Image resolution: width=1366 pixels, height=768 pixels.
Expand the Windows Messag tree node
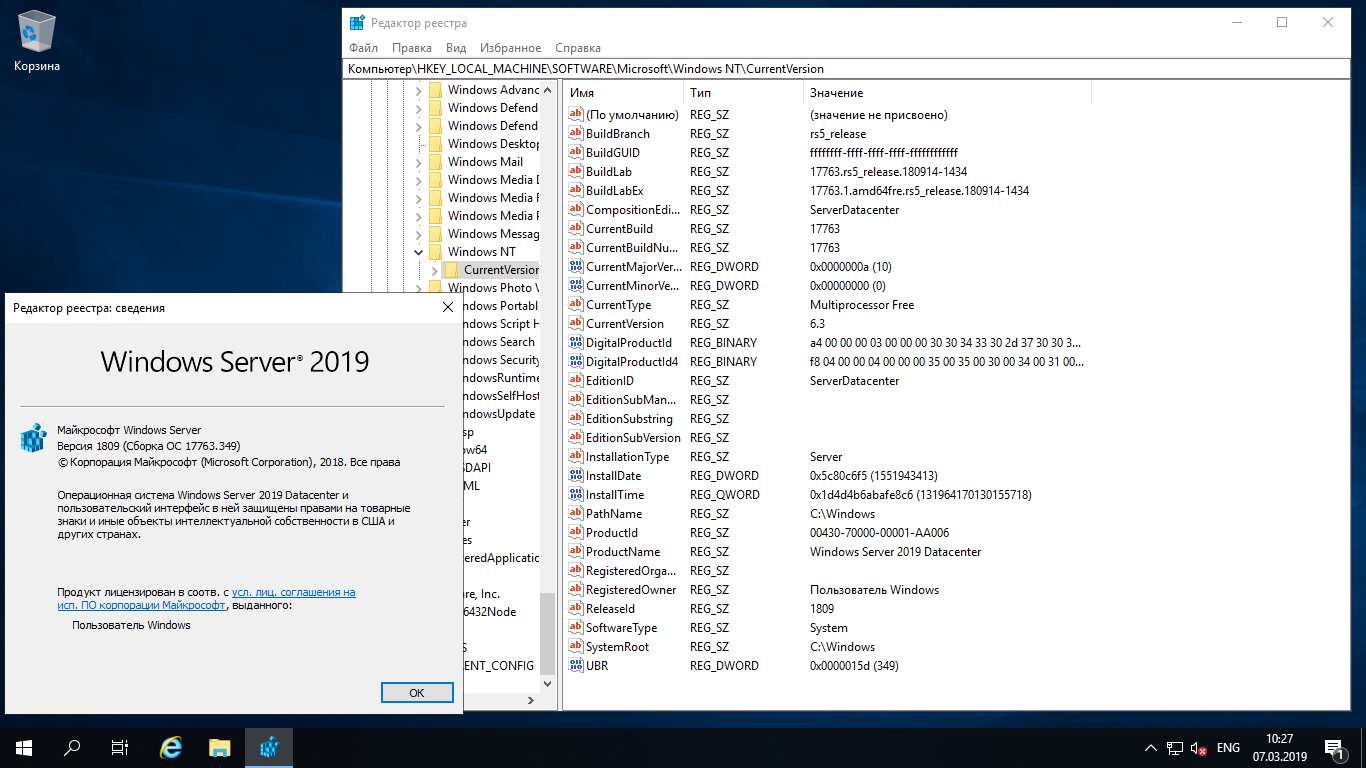click(418, 234)
